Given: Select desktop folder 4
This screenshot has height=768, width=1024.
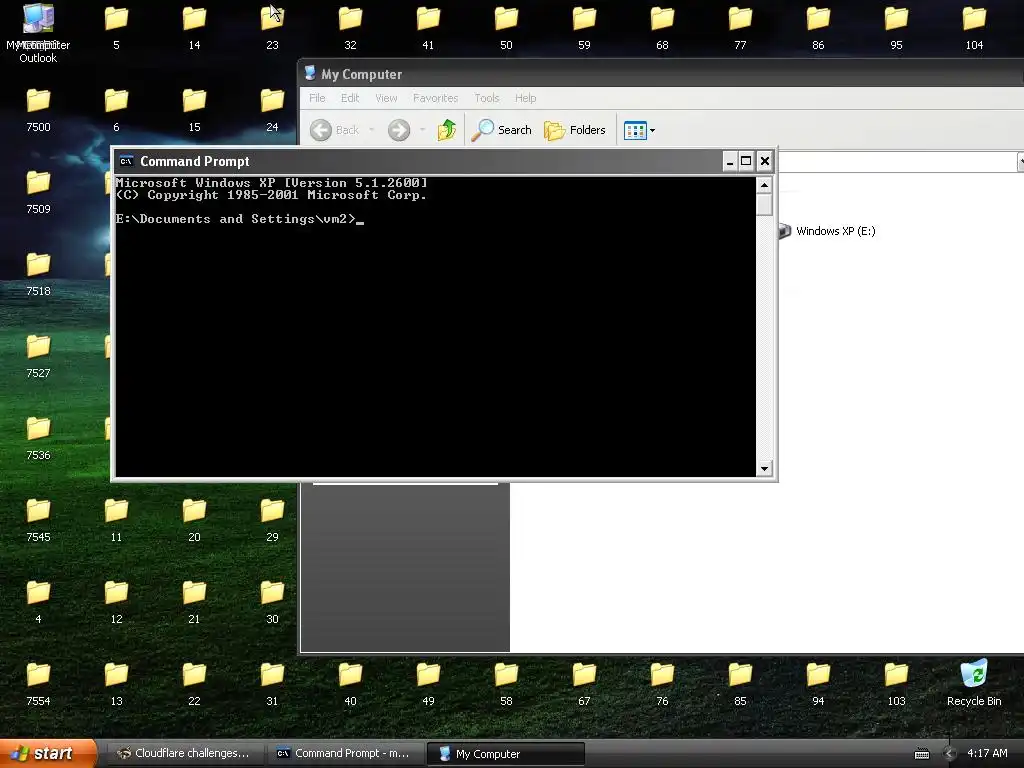Looking at the screenshot, I should [x=38, y=603].
